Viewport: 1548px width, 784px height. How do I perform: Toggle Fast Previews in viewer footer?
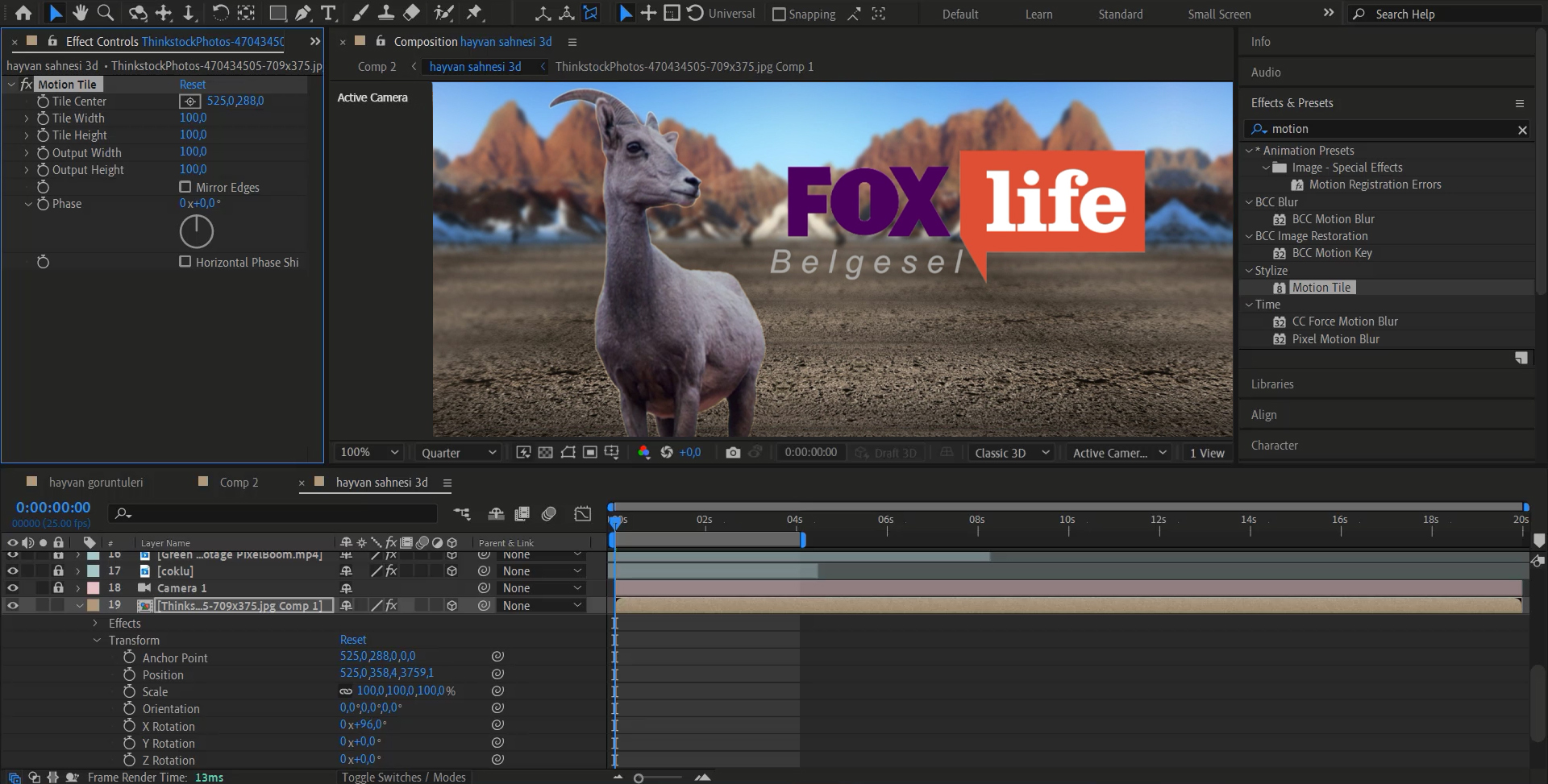(523, 453)
